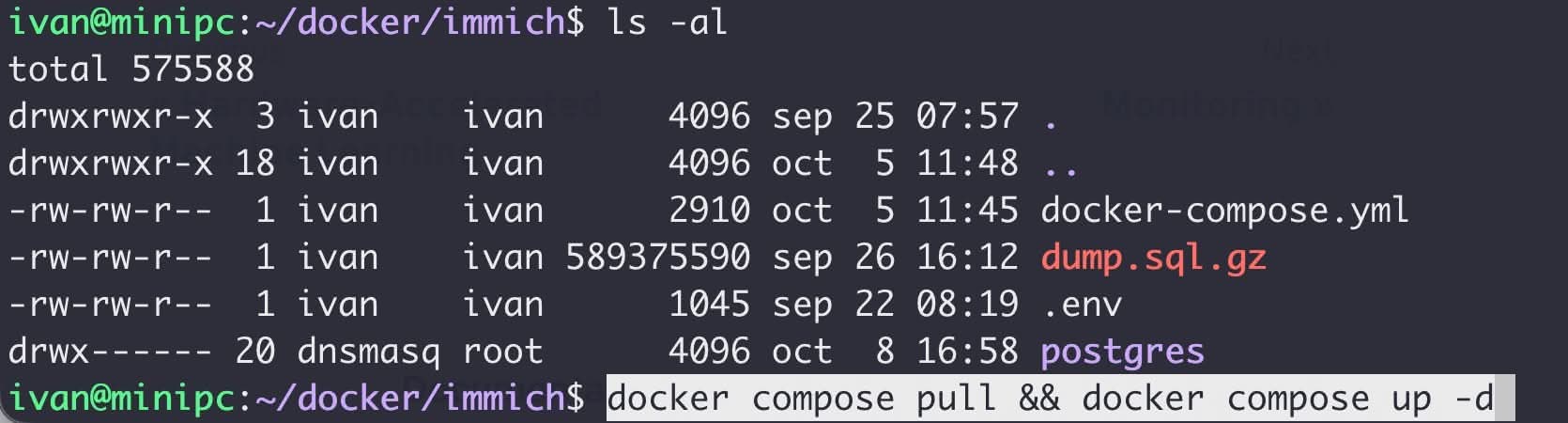Viewport: 1568px width, 423px height.
Task: Click the drwx------ permissions string
Action: 110,352
